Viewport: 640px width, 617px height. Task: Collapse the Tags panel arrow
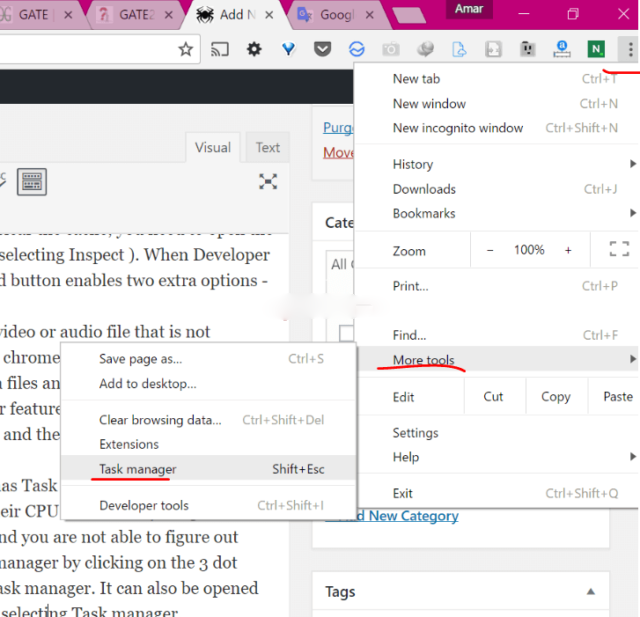coord(591,592)
